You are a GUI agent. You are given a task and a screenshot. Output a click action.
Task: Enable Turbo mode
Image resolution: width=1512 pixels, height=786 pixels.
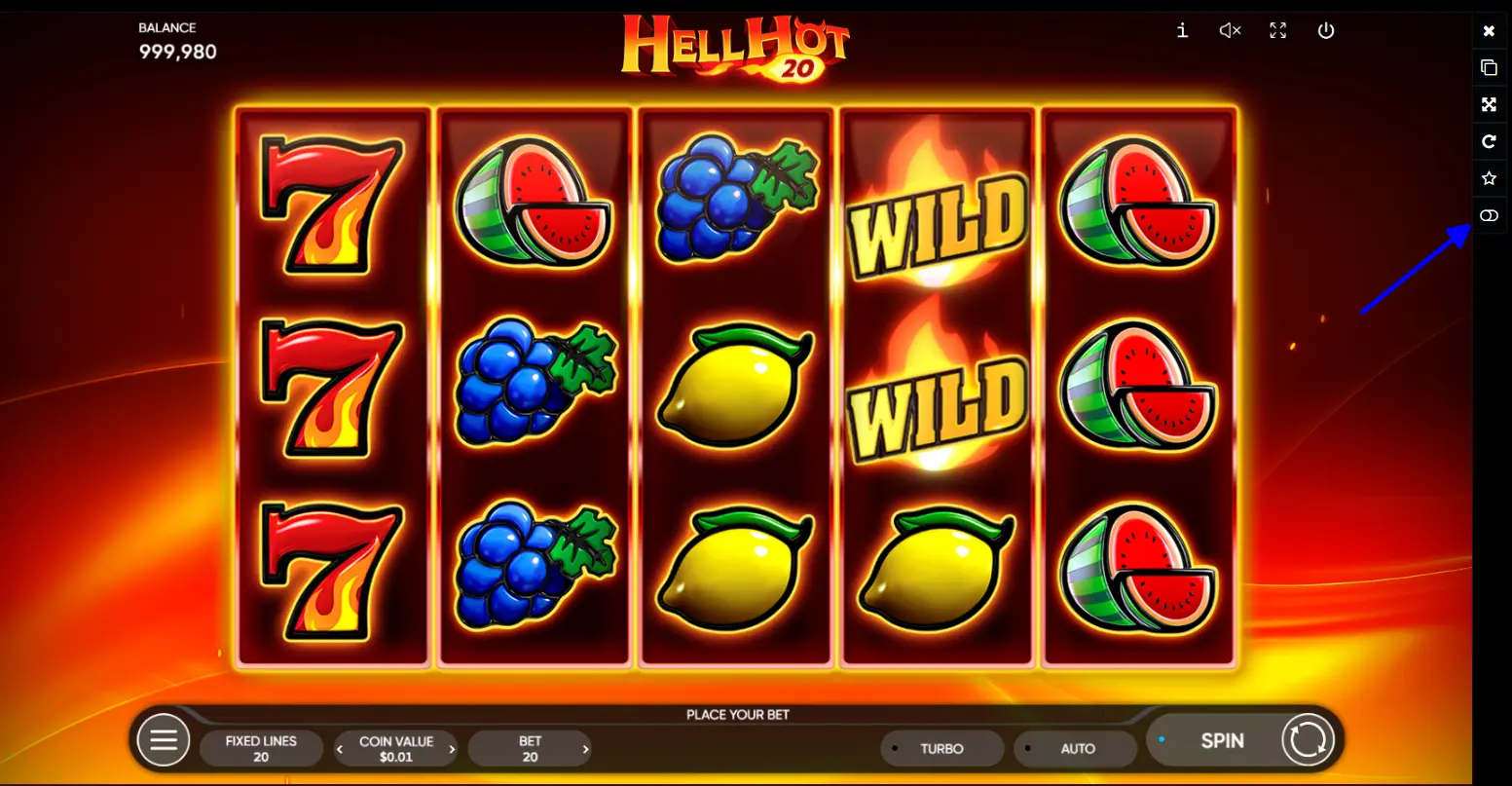942,748
